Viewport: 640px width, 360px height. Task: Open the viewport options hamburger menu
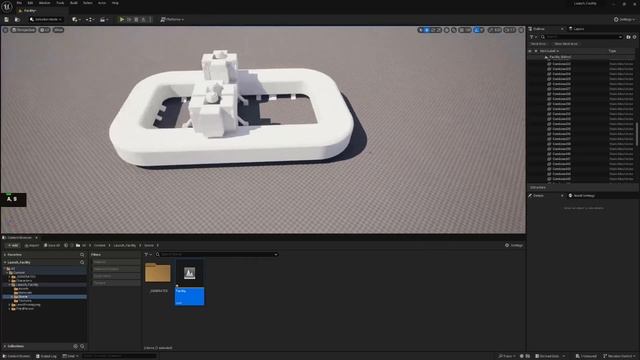tap(5, 30)
